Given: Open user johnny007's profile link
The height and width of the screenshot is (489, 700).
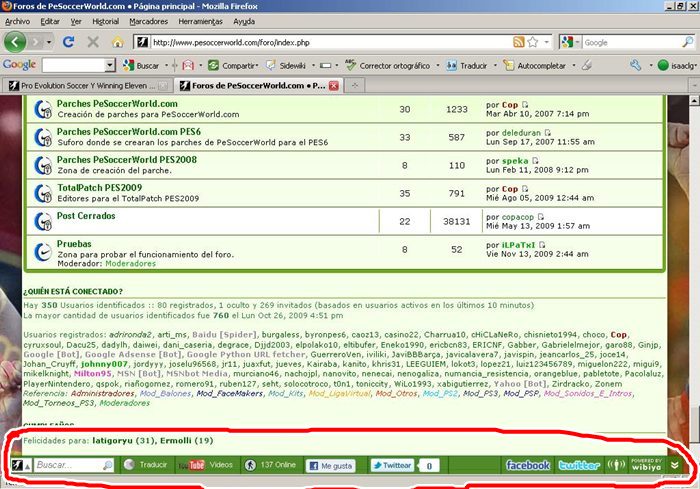Looking at the screenshot, I should 104,364.
